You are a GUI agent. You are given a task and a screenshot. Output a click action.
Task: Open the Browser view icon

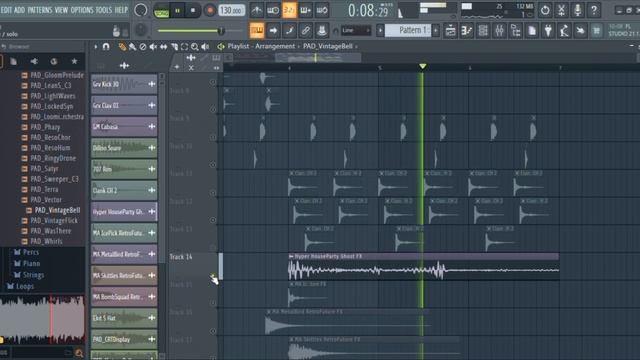(516, 31)
